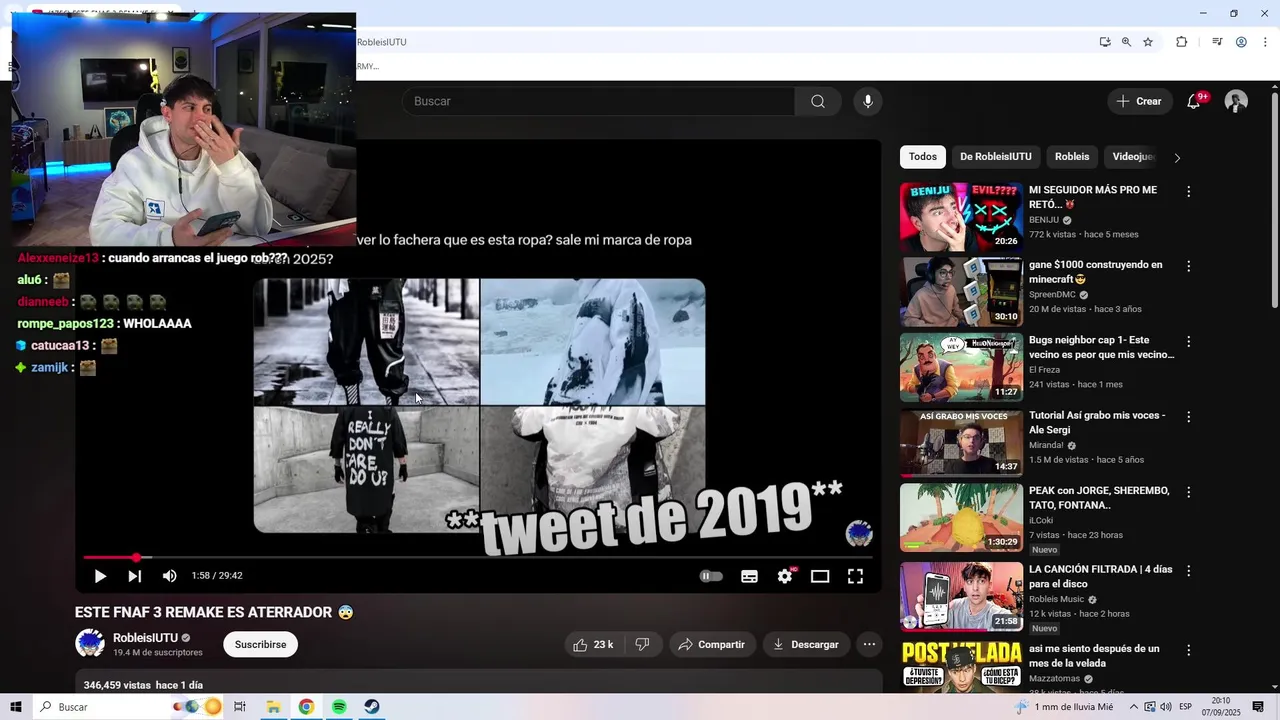Image resolution: width=1280 pixels, height=720 pixels.
Task: Focus the Windows taskbar Buscar box
Action: tap(128, 707)
